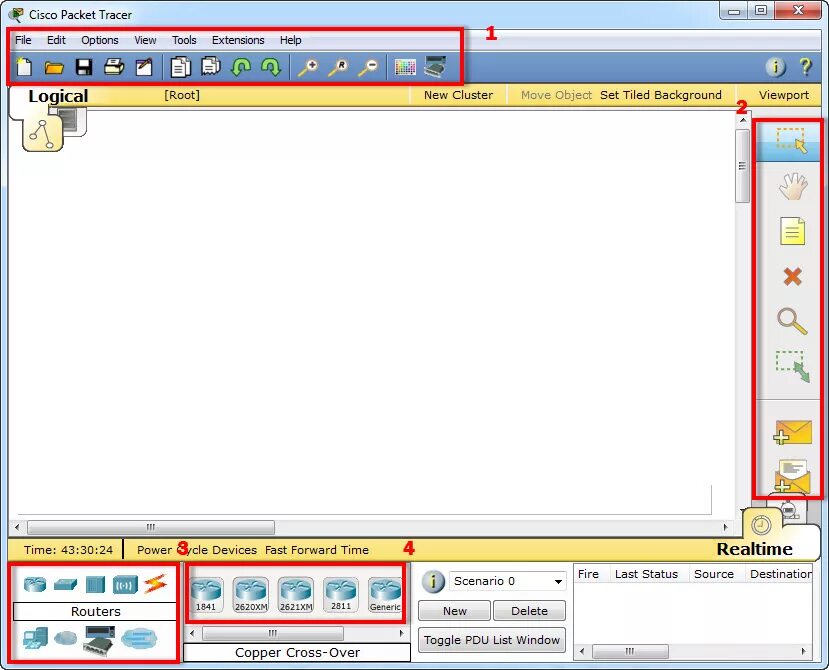Click the Undo green arrow icon
The width and height of the screenshot is (829, 670).
point(241,67)
